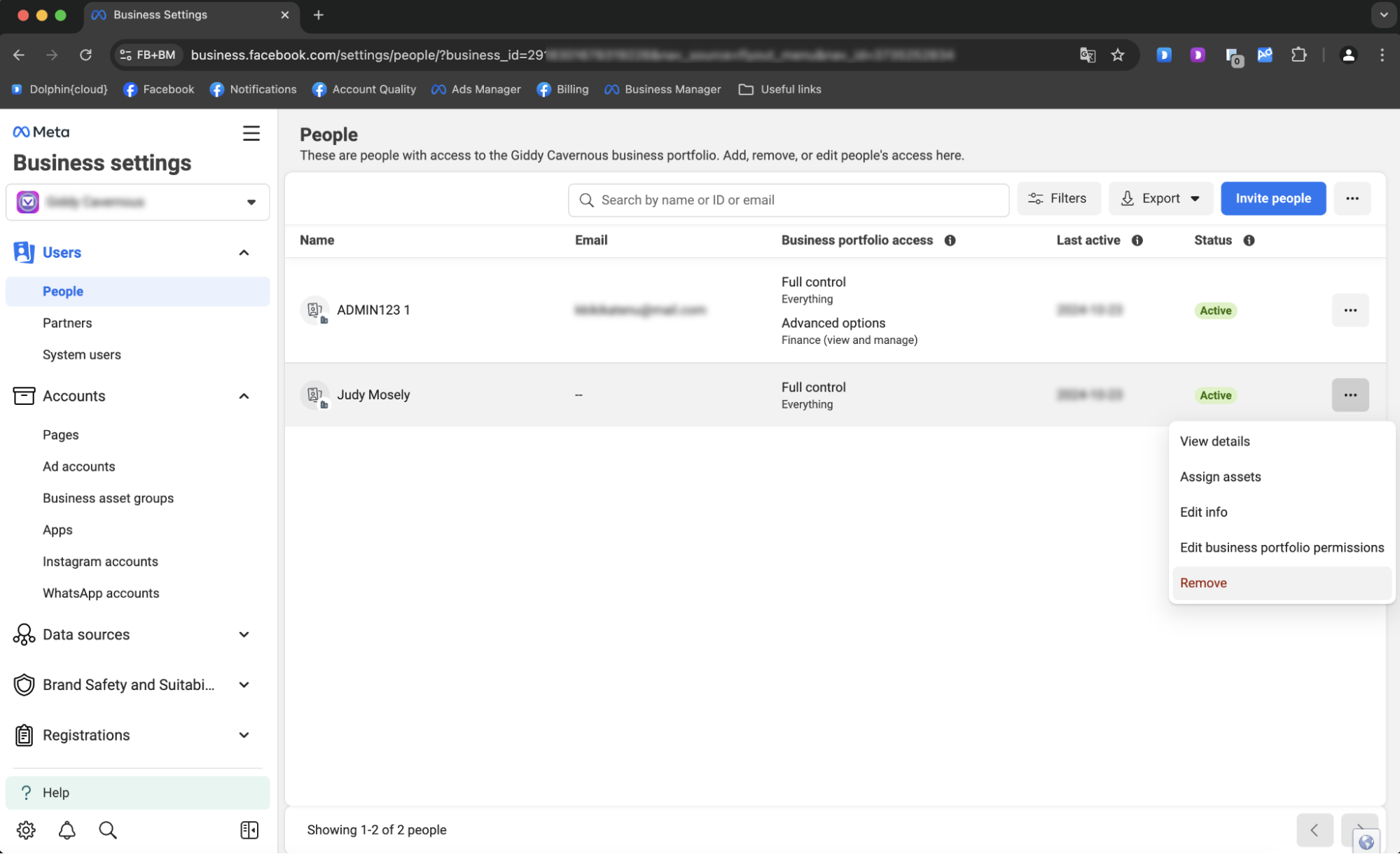Click the Invite people button
Screen dimensions: 1400x854
[x=1273, y=199]
